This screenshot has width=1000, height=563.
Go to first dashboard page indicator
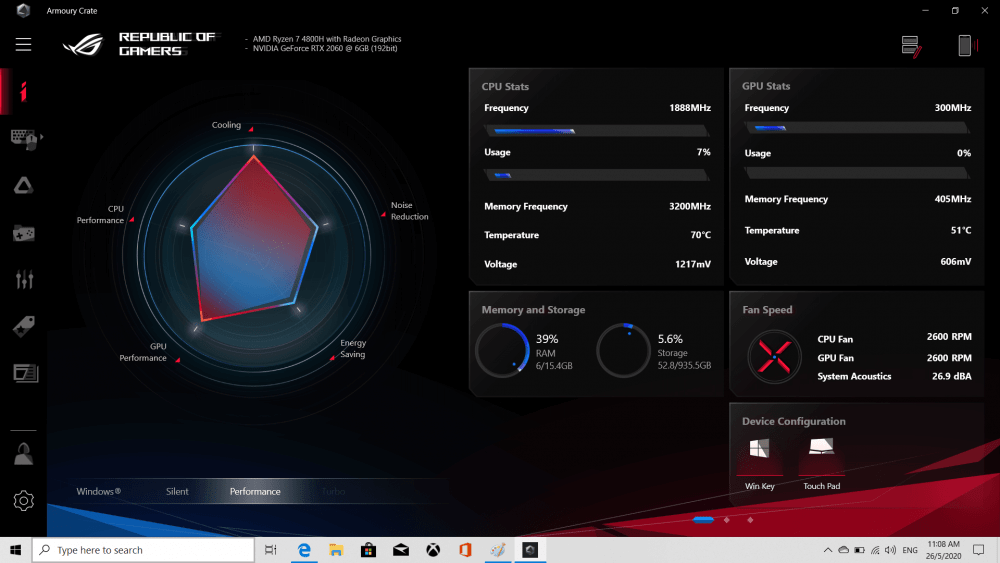[703, 520]
